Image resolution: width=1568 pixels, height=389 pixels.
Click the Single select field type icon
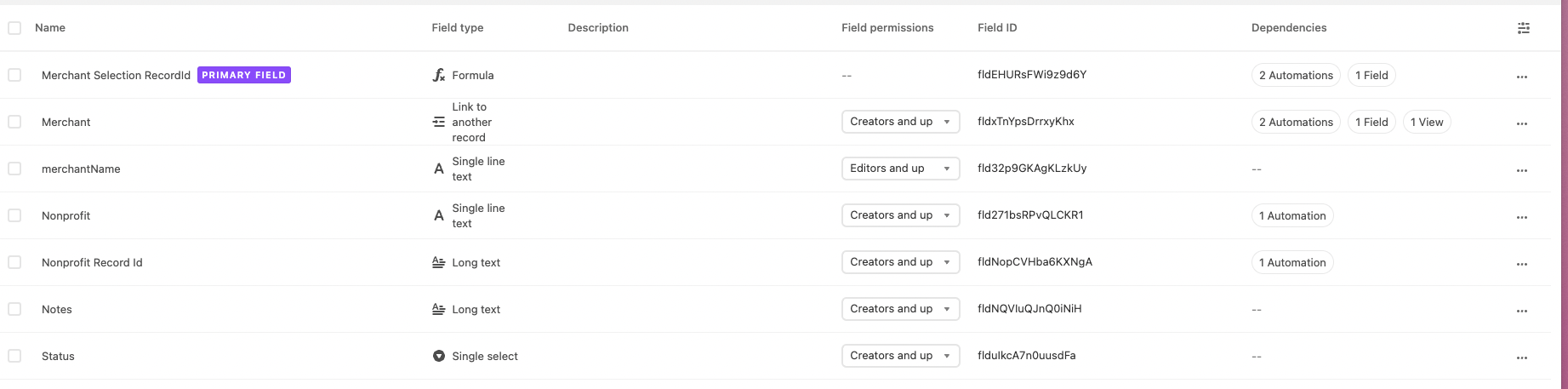439,356
